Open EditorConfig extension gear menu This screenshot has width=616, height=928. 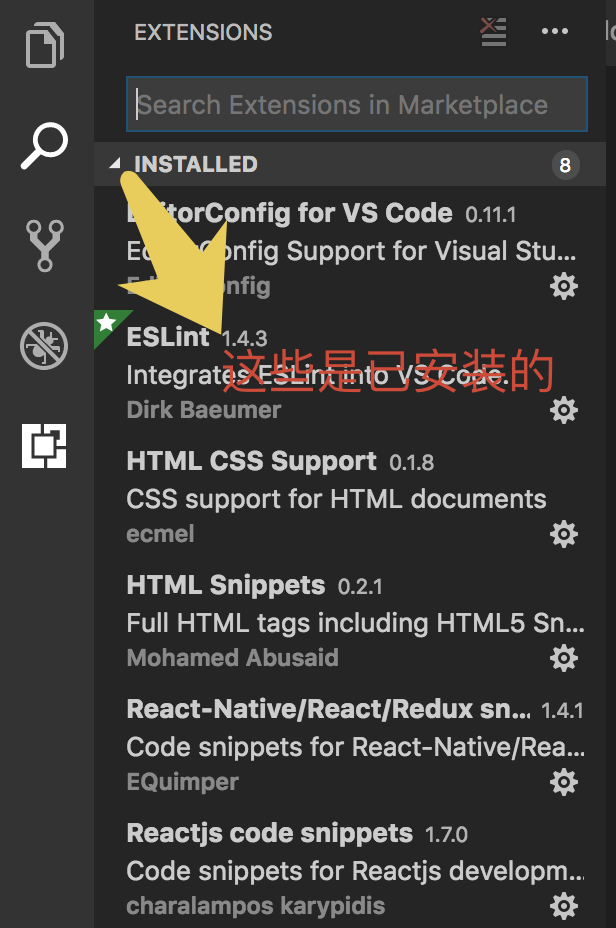coord(563,286)
